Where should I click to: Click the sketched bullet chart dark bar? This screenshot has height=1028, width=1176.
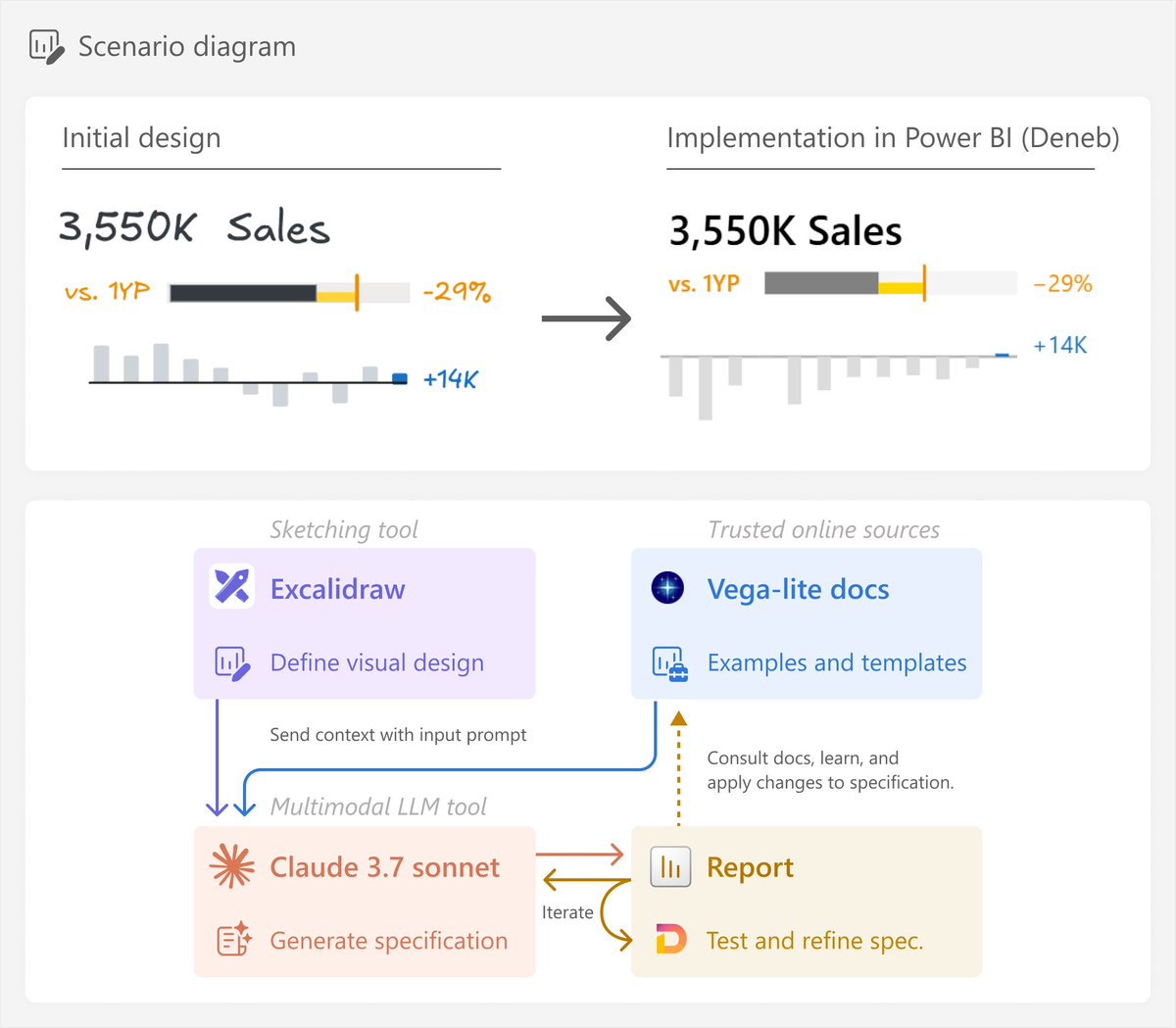pyautogui.click(x=243, y=293)
